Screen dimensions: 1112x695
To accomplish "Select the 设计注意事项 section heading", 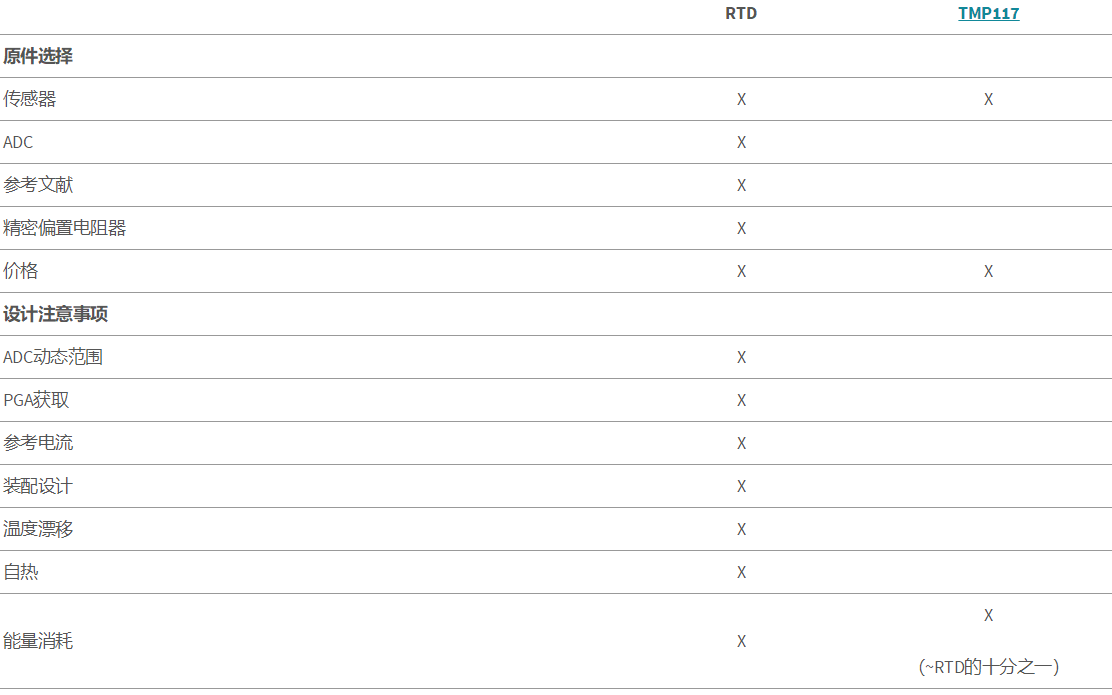I will 55,314.
